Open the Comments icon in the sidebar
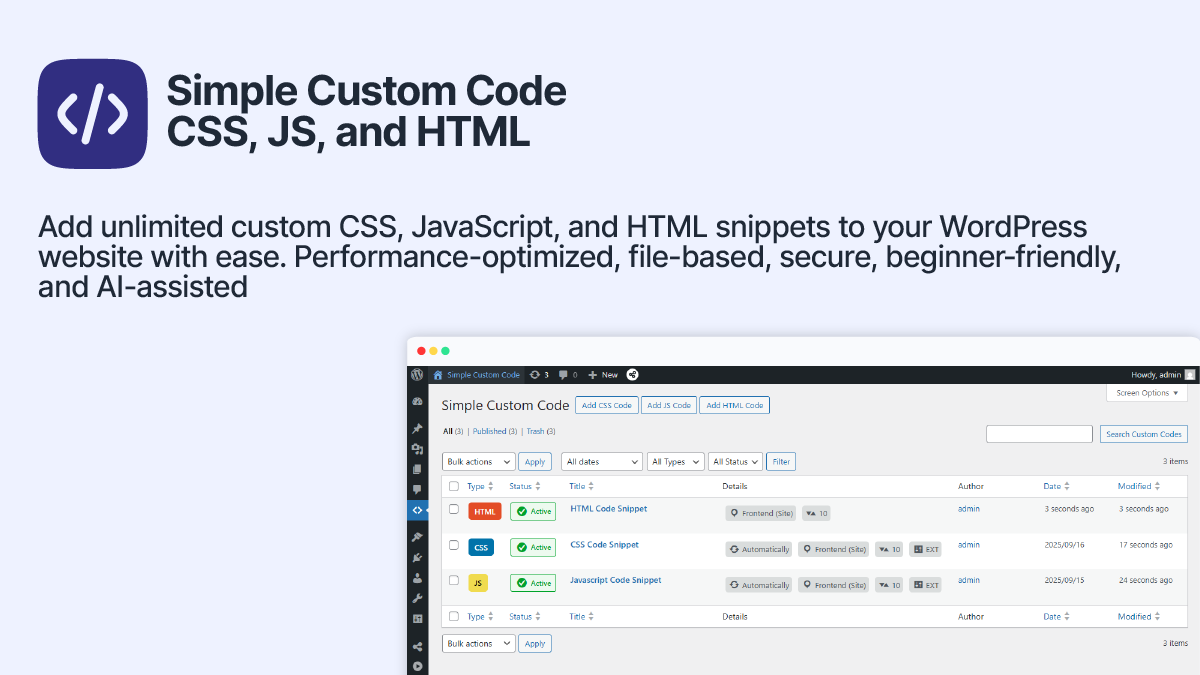Viewport: 1200px width, 675px height. [417, 489]
